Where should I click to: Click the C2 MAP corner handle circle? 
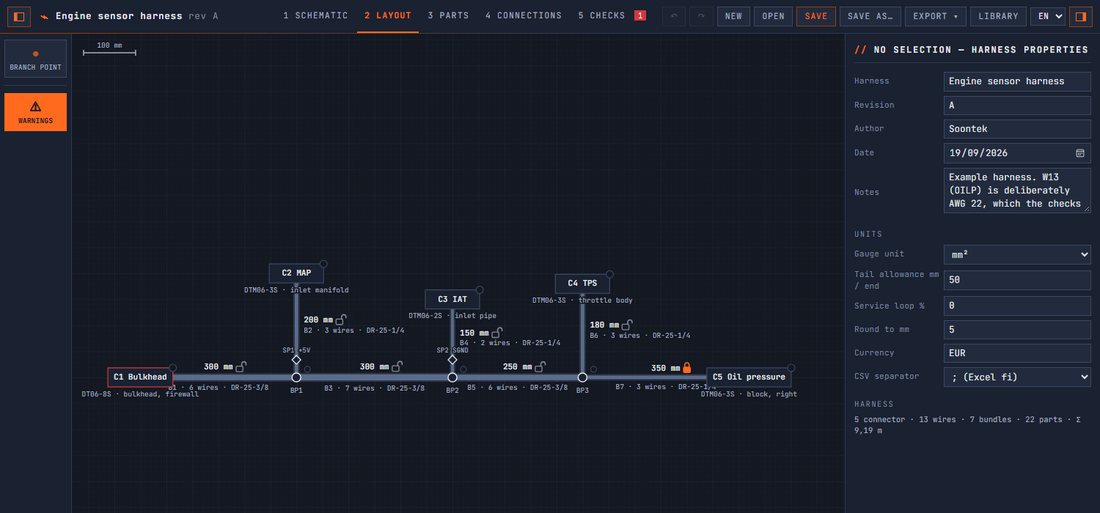click(323, 264)
